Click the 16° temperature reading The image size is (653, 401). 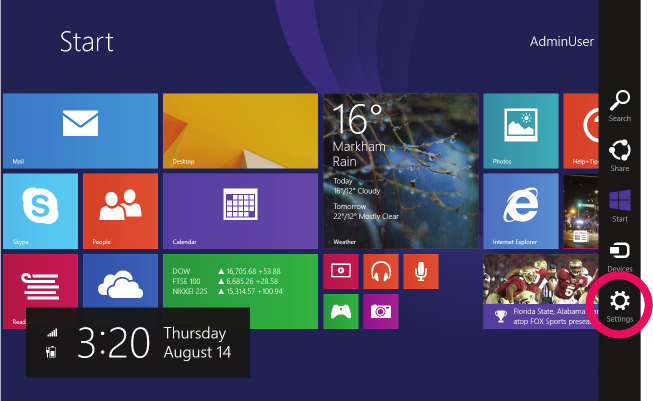[357, 120]
